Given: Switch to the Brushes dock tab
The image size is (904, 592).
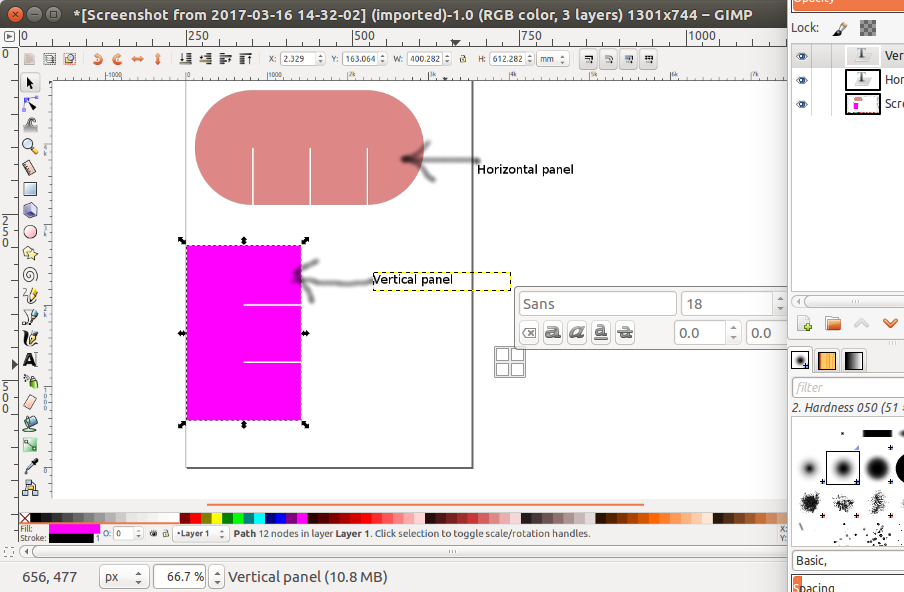Looking at the screenshot, I should [x=800, y=361].
